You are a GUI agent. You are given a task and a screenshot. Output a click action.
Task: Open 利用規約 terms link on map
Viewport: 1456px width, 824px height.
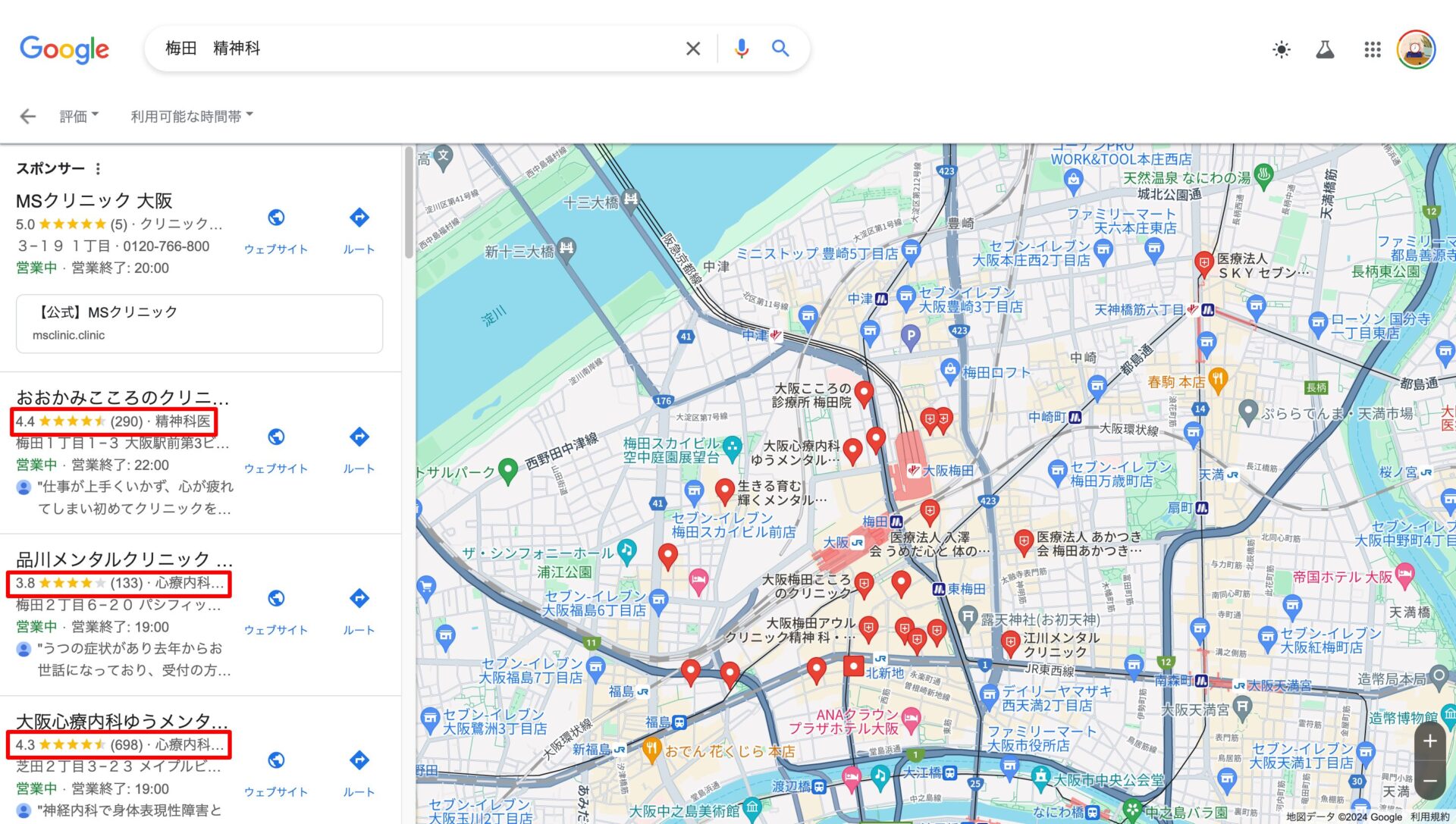click(1429, 816)
